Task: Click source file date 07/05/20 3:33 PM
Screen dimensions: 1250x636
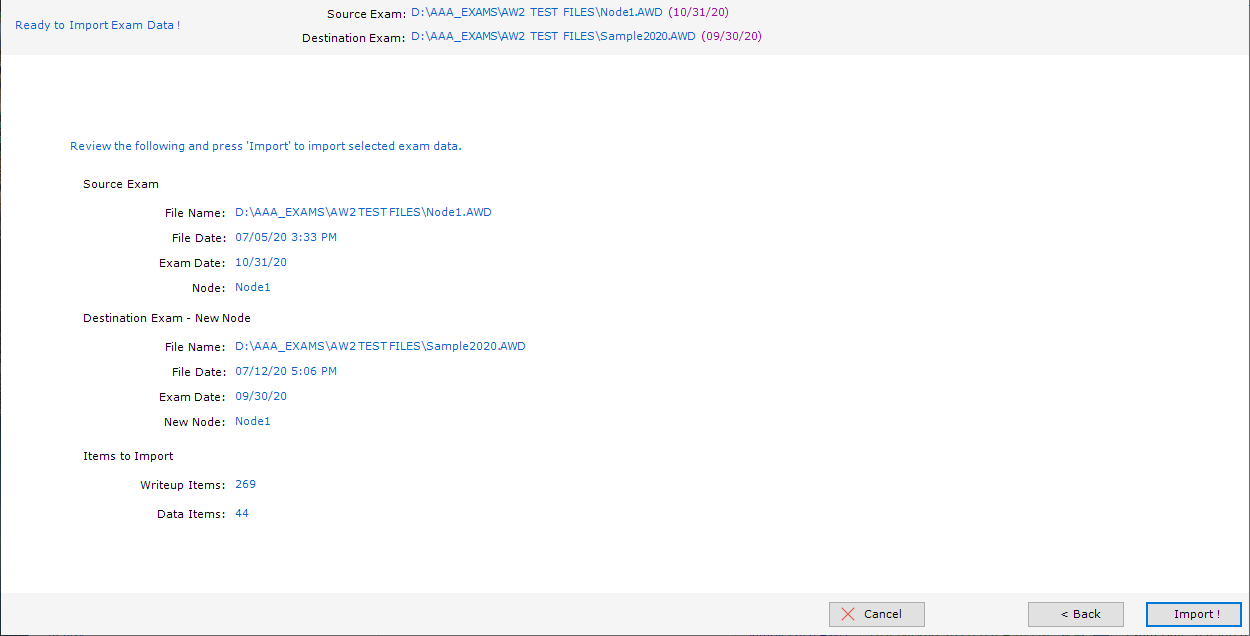Action: pos(285,238)
